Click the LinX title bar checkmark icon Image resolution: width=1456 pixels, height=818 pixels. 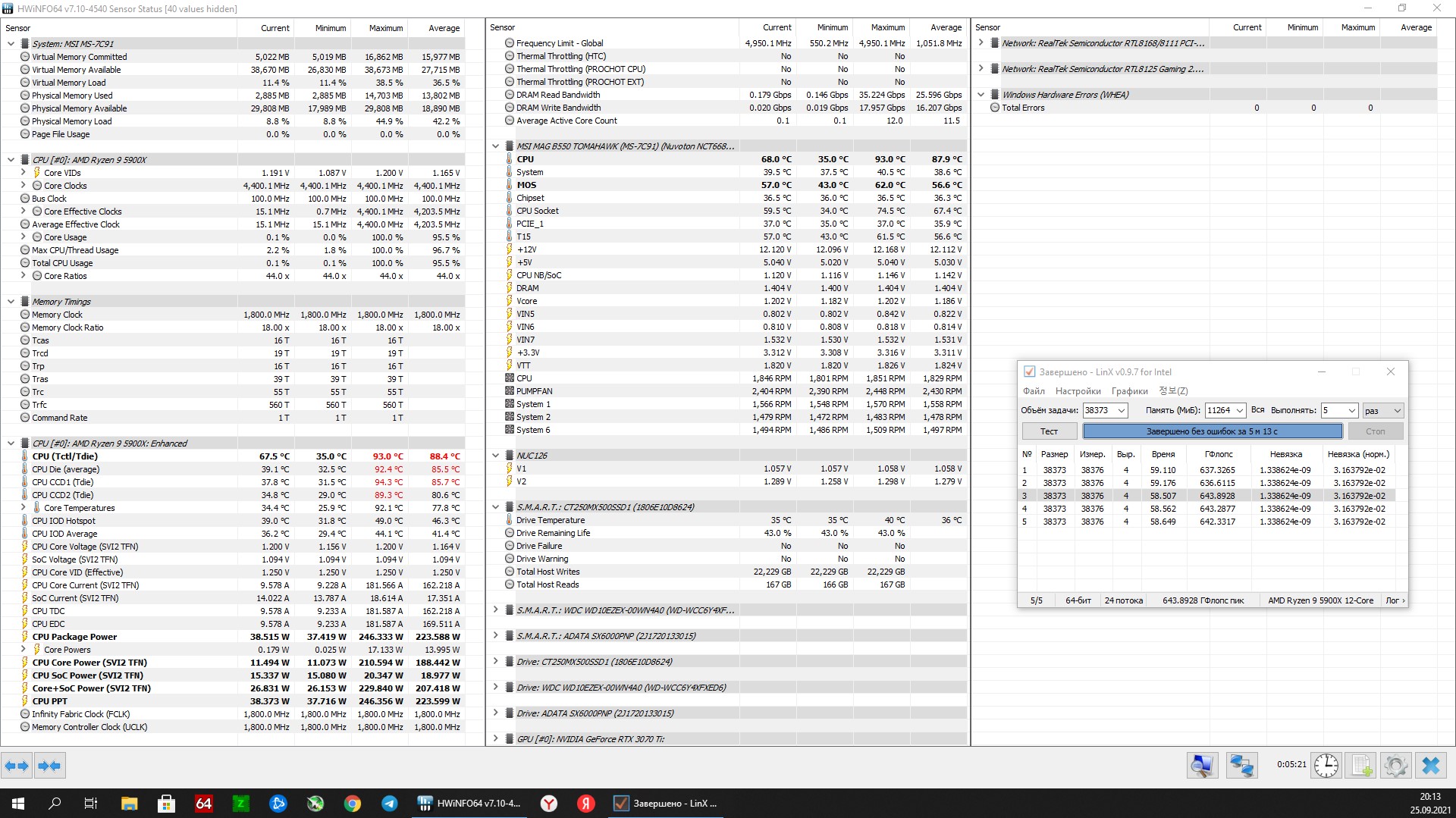click(1029, 371)
